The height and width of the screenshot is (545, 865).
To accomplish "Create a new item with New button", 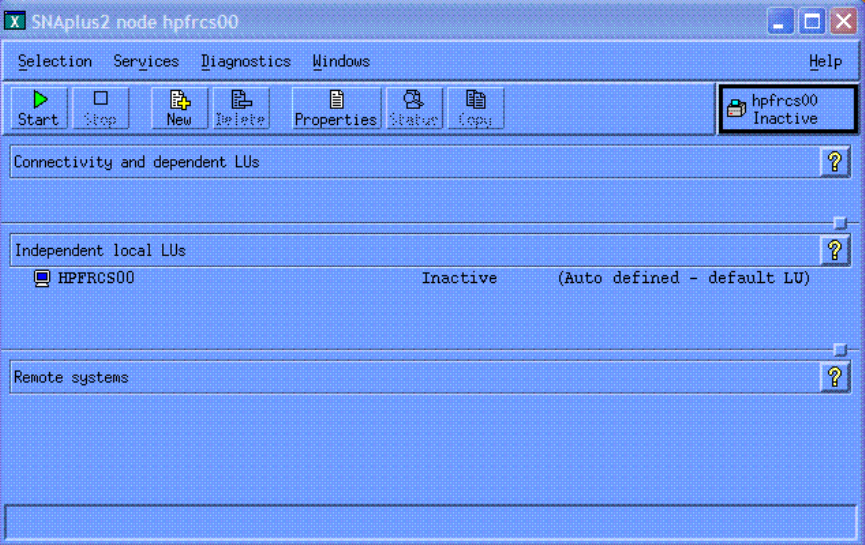I will [179, 108].
